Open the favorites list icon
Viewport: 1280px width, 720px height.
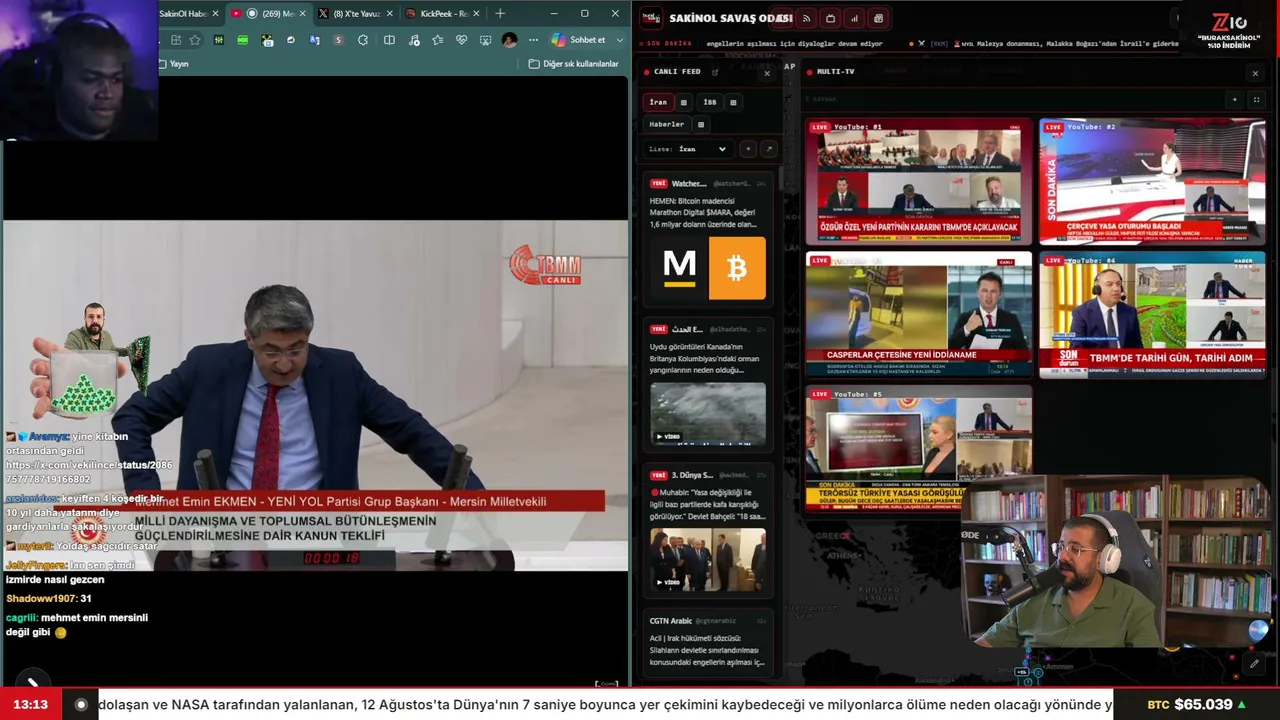(438, 40)
